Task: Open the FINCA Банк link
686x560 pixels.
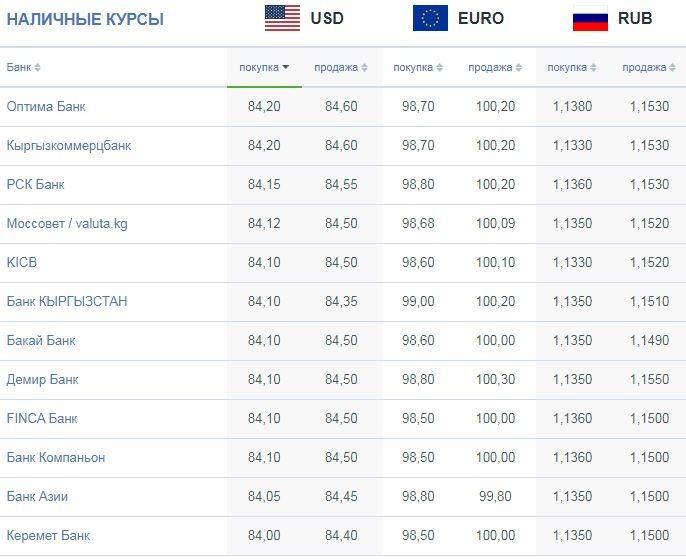Action: pyautogui.click(x=42, y=418)
